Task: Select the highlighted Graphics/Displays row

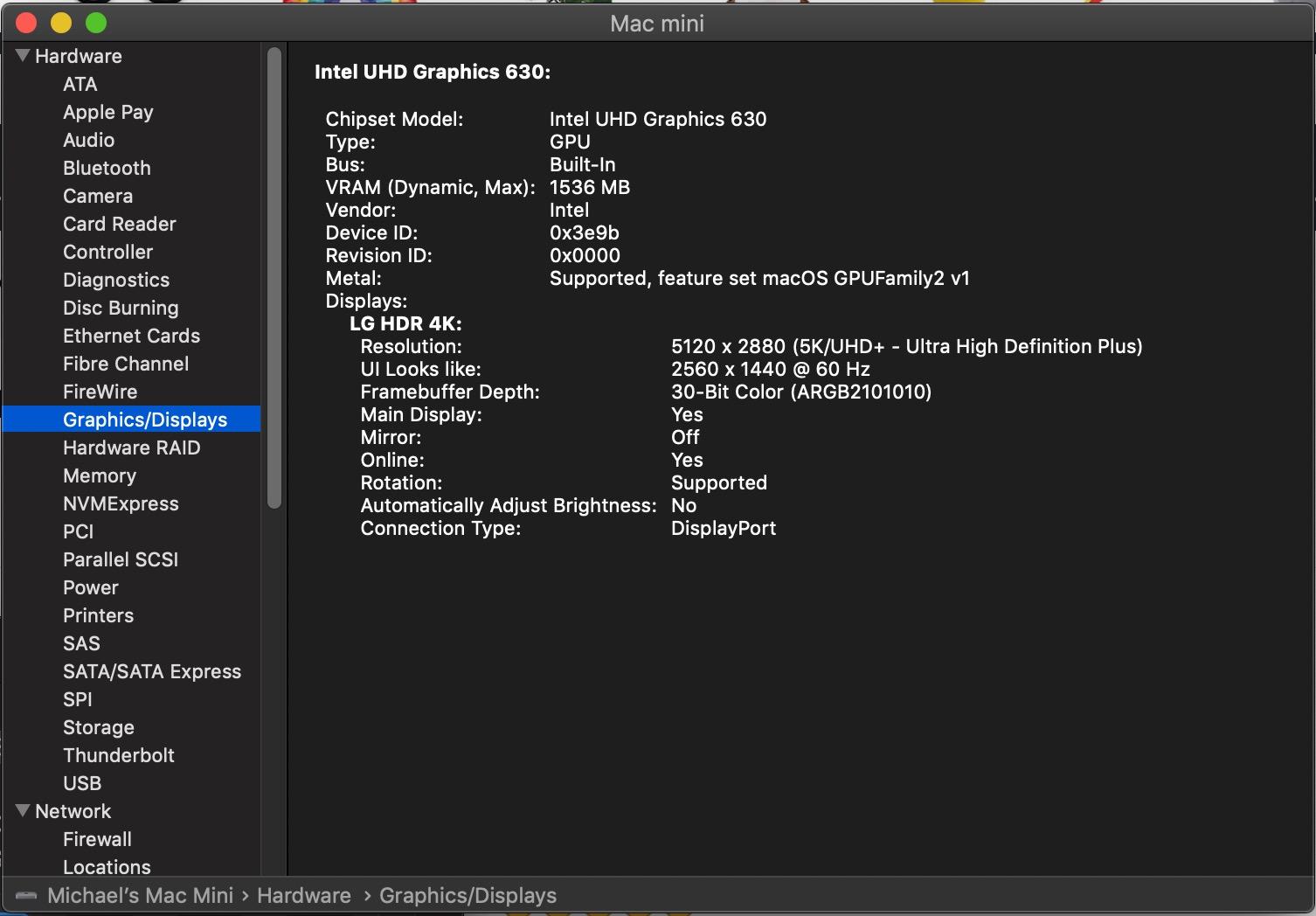Action: point(131,419)
